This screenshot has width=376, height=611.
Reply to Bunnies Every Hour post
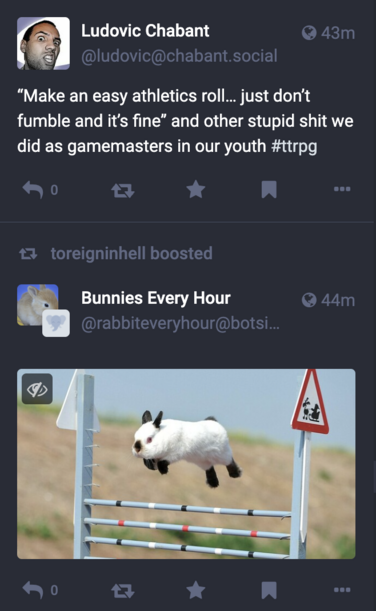coord(33,590)
